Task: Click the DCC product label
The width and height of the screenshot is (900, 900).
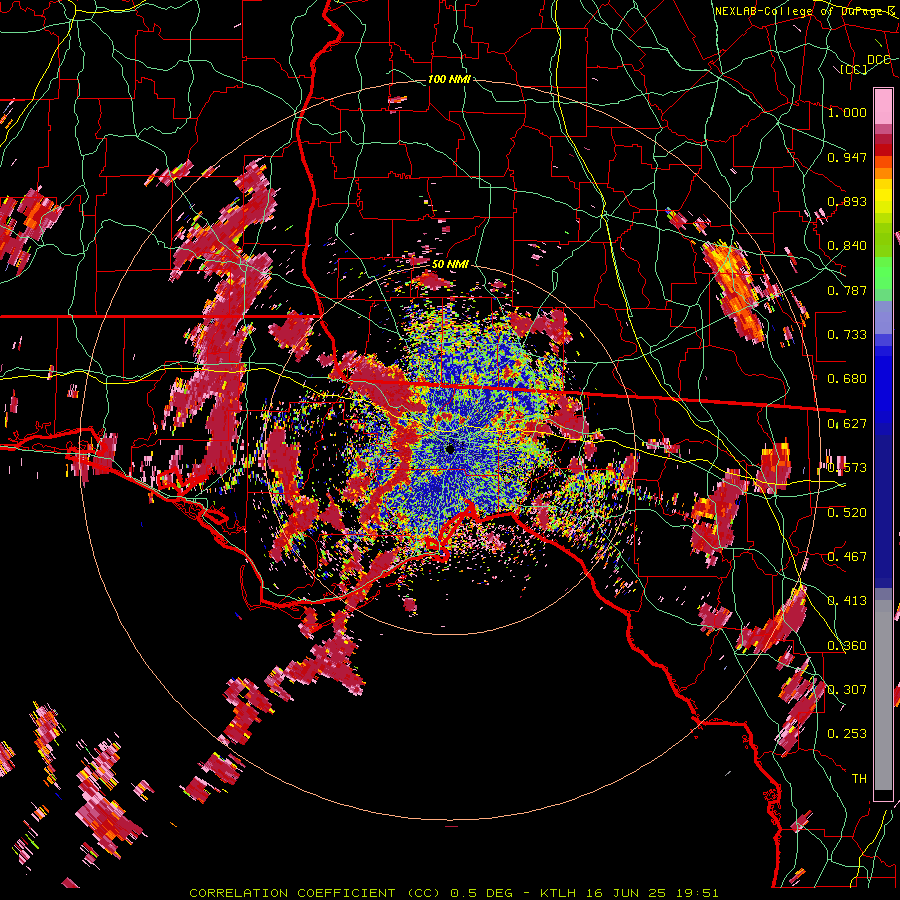Action: pos(878,59)
